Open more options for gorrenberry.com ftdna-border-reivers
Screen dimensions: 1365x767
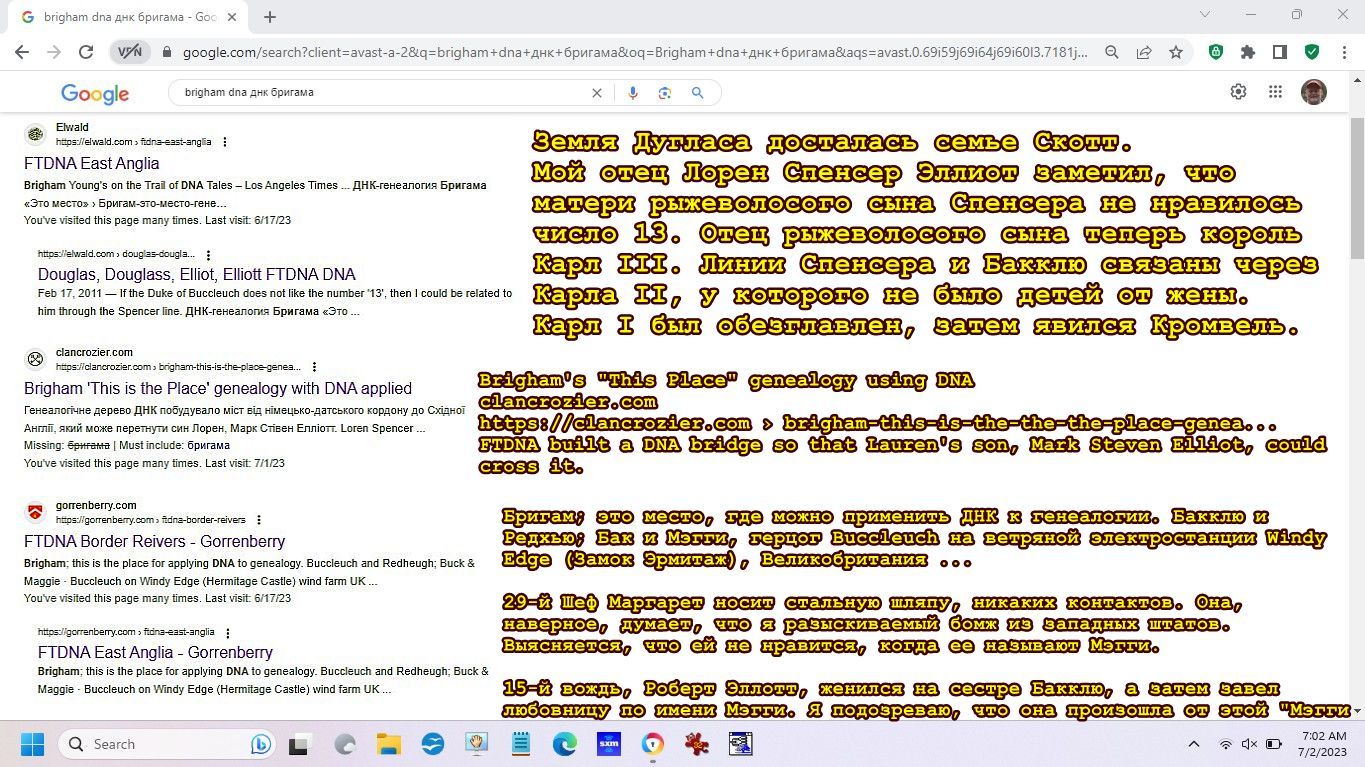coord(258,520)
